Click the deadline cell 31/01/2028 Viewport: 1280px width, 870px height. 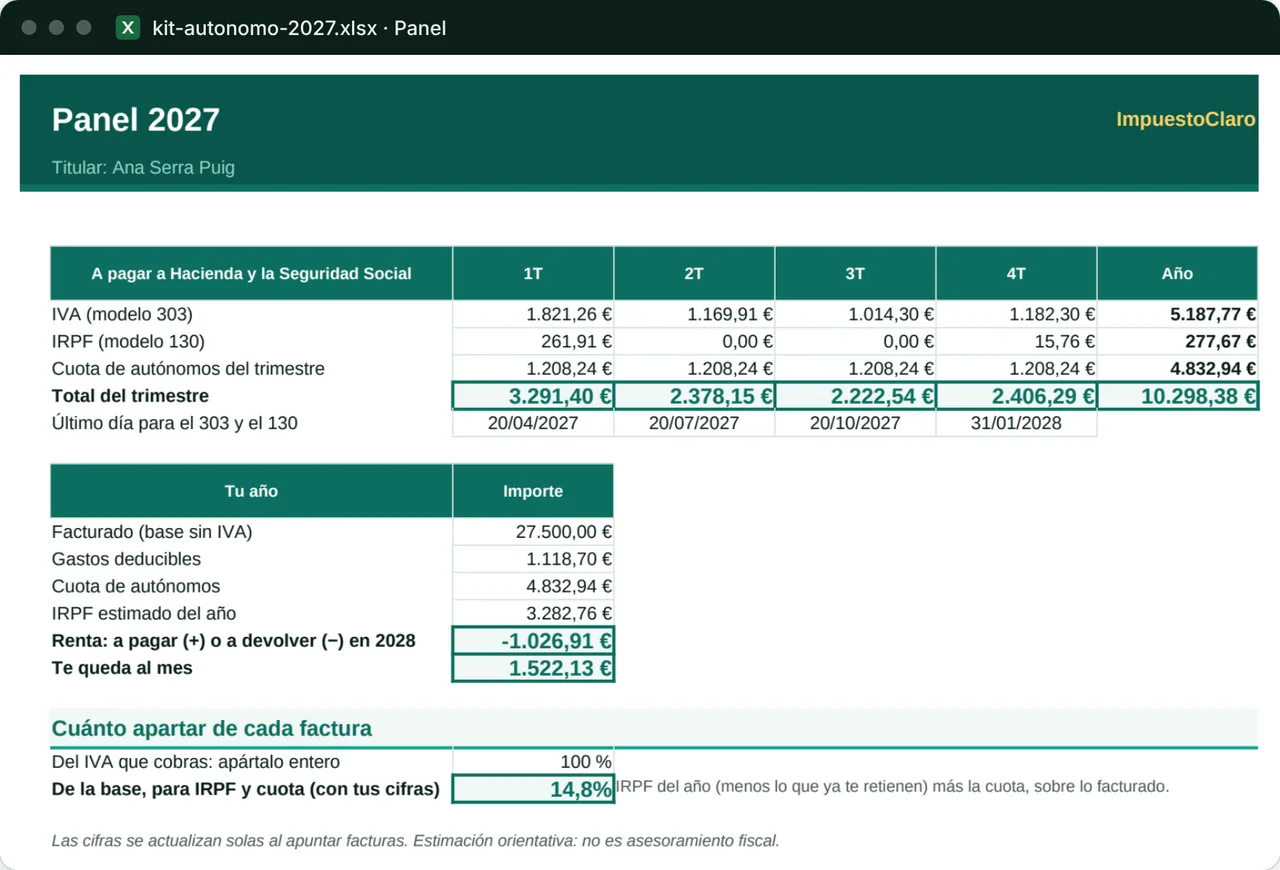(x=1016, y=423)
